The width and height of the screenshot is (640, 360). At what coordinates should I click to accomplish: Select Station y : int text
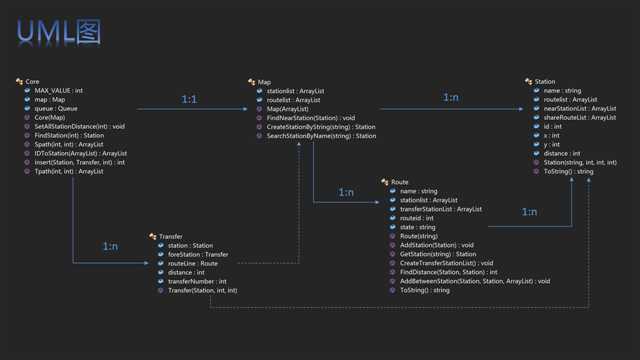click(552, 144)
